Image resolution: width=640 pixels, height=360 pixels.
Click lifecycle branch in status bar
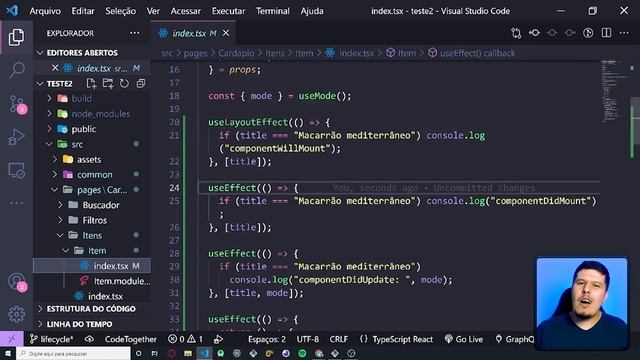pos(52,339)
